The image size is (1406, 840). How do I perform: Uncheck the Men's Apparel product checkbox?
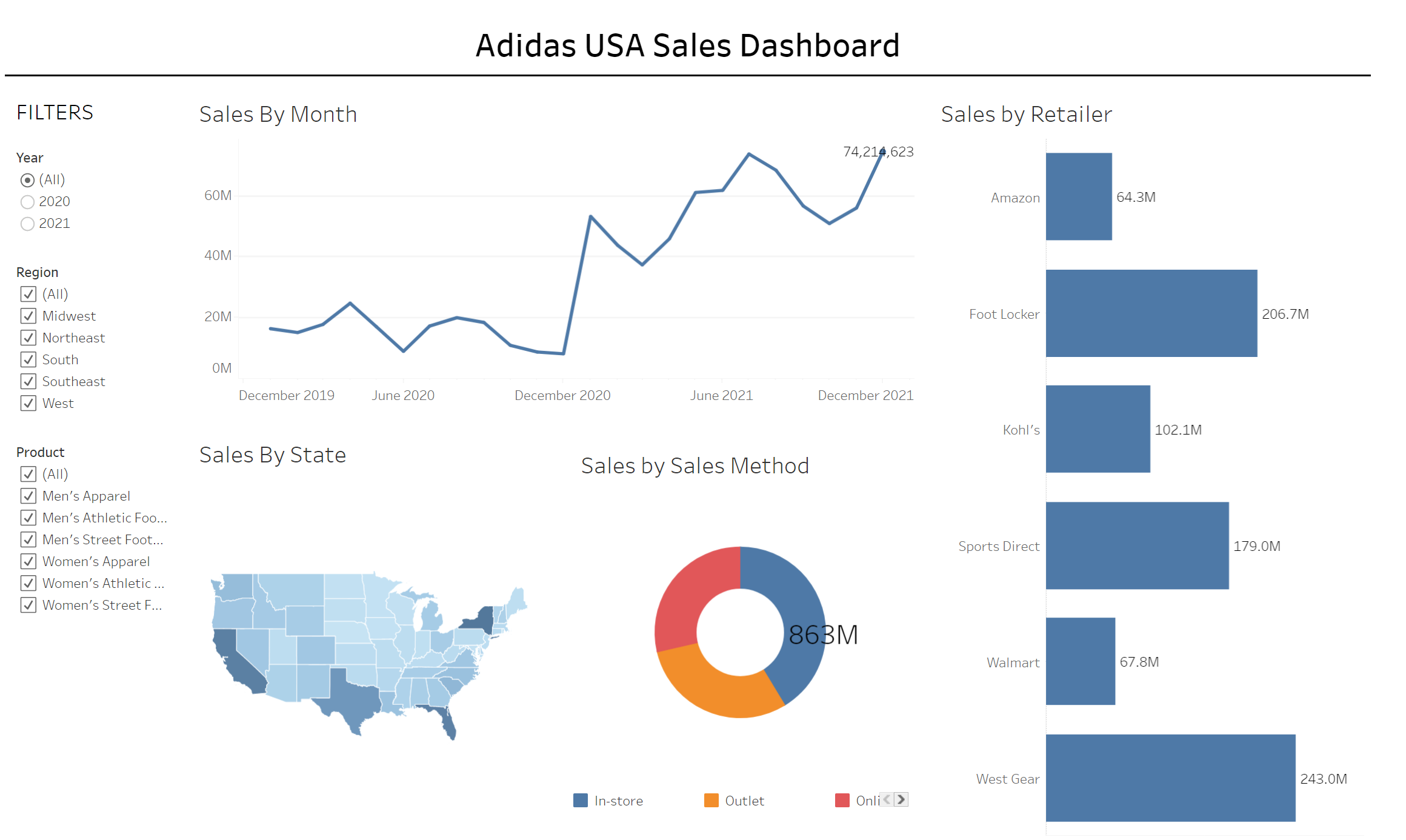[x=28, y=496]
